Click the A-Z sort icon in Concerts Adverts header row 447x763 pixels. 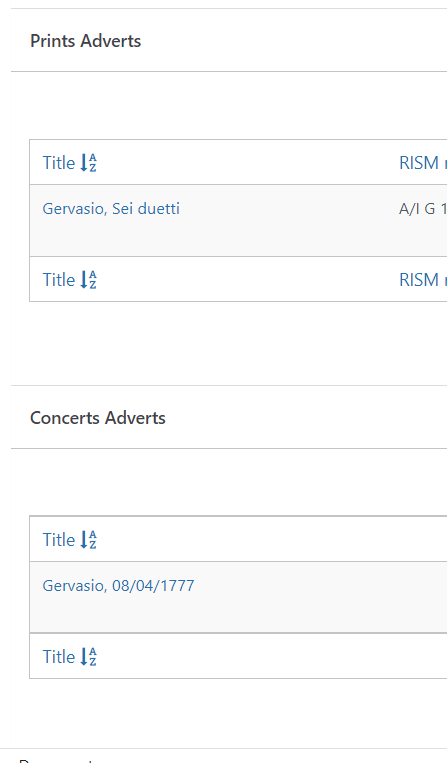coord(89,540)
